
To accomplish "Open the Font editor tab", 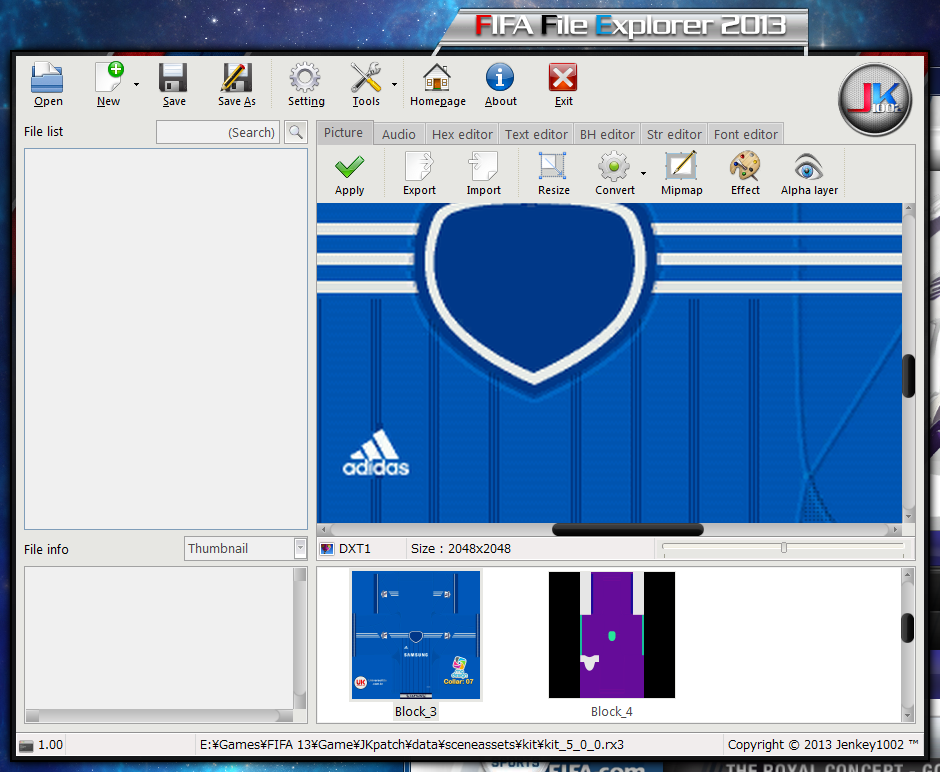I will click(x=745, y=134).
